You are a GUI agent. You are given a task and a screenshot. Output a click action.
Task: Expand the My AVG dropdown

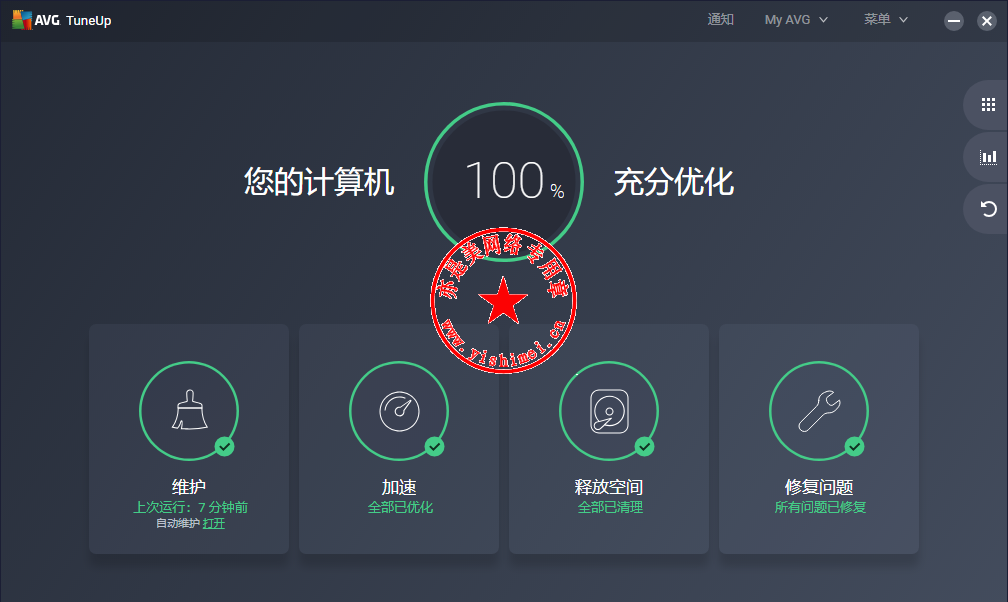point(796,20)
